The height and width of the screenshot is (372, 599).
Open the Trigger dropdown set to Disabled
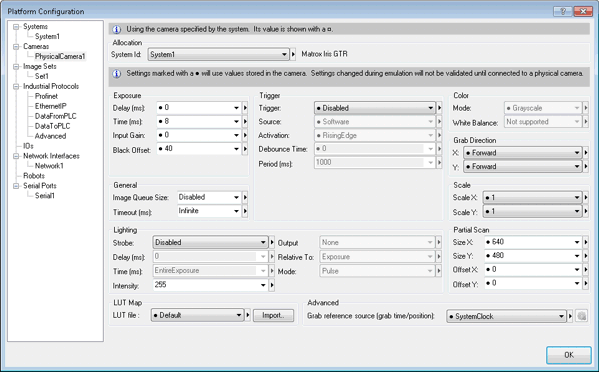(x=374, y=108)
